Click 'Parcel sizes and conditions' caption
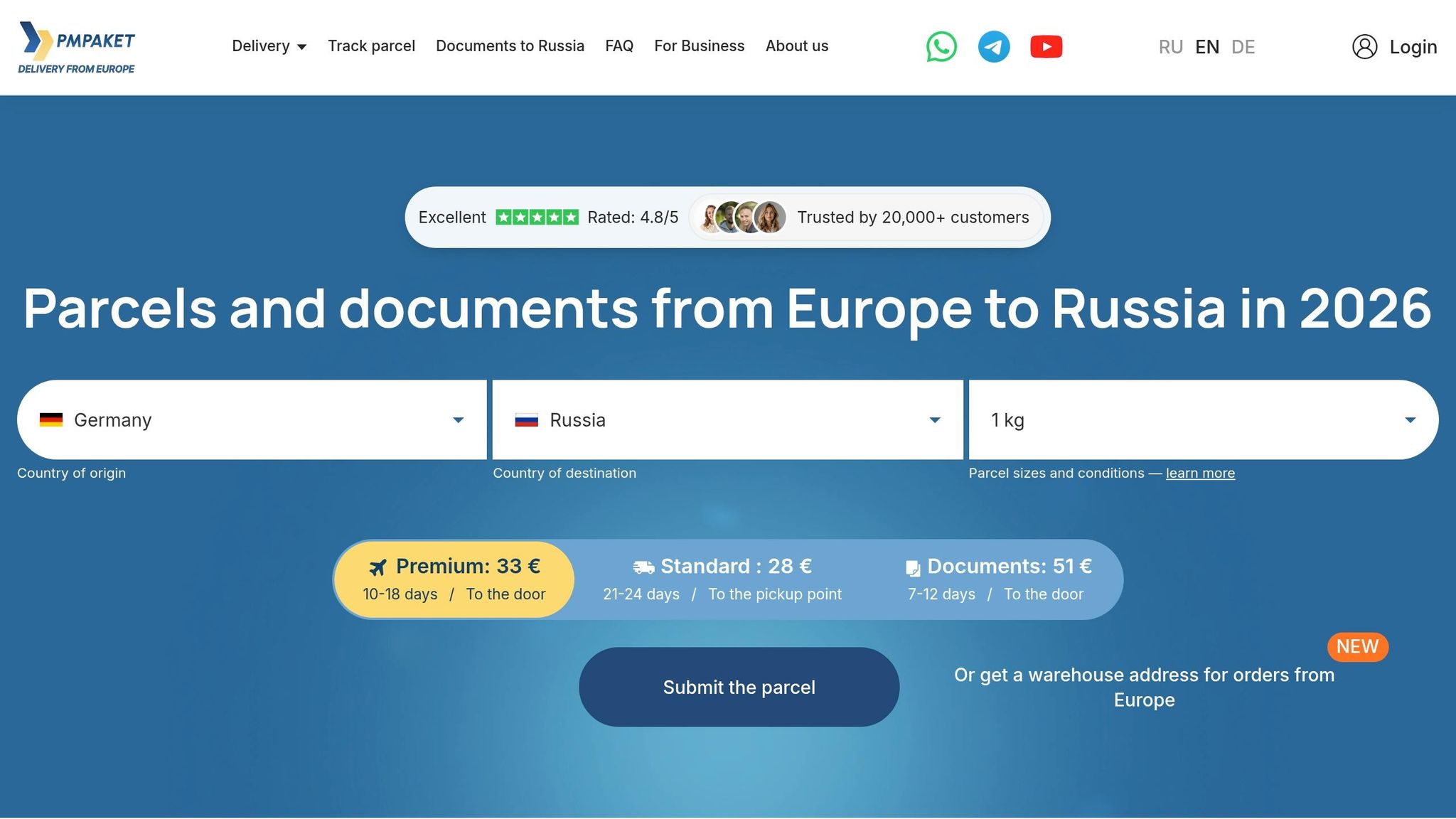Screen dimensions: 1456x819 [1056, 473]
